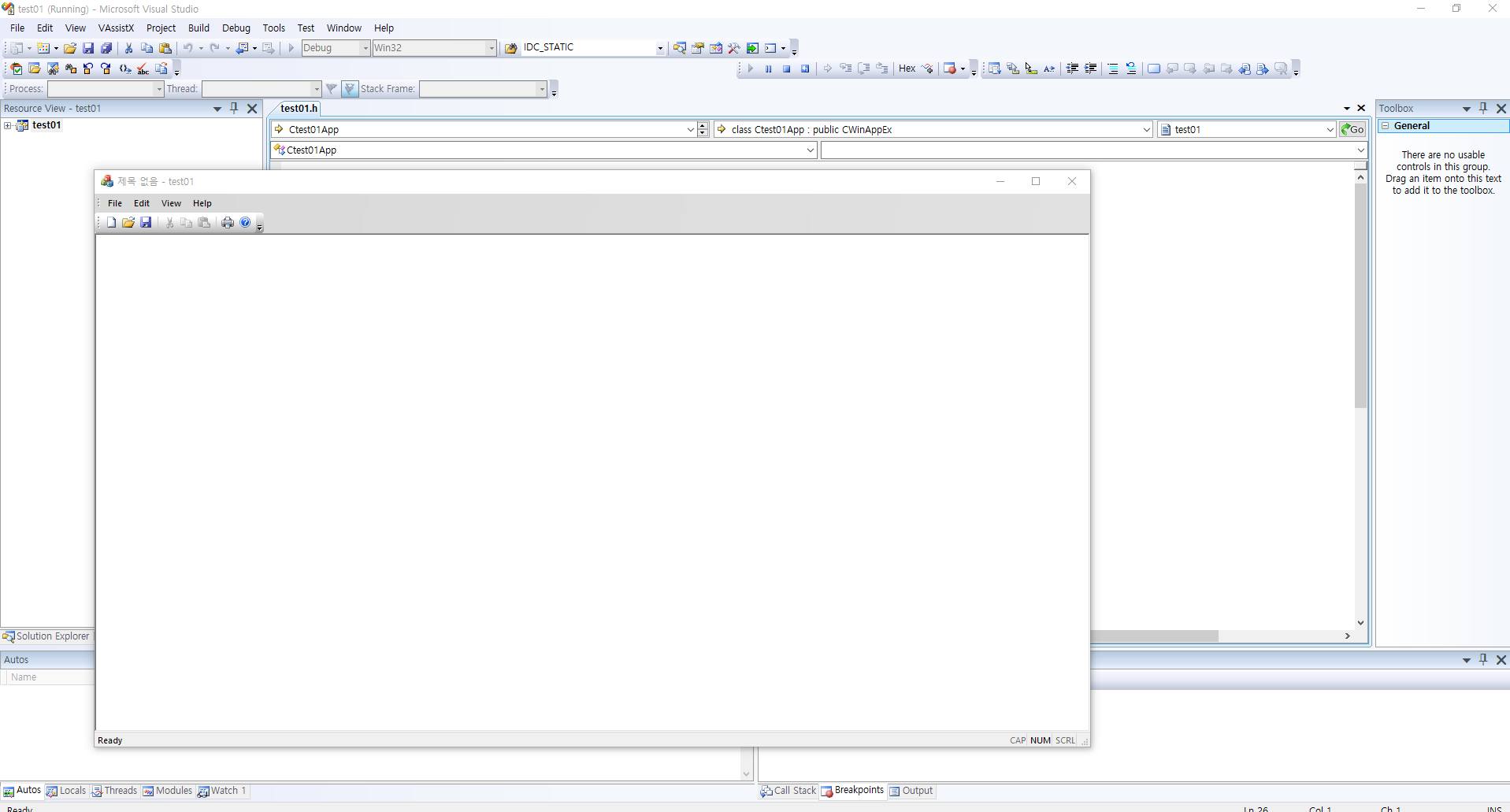1510x812 pixels.
Task: Open the Win32 platform dropdown
Action: (x=492, y=48)
